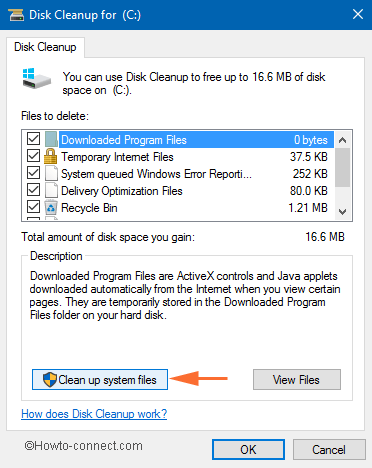Click the file list scroll down arrow
This screenshot has width=372, height=468.
coord(342,212)
